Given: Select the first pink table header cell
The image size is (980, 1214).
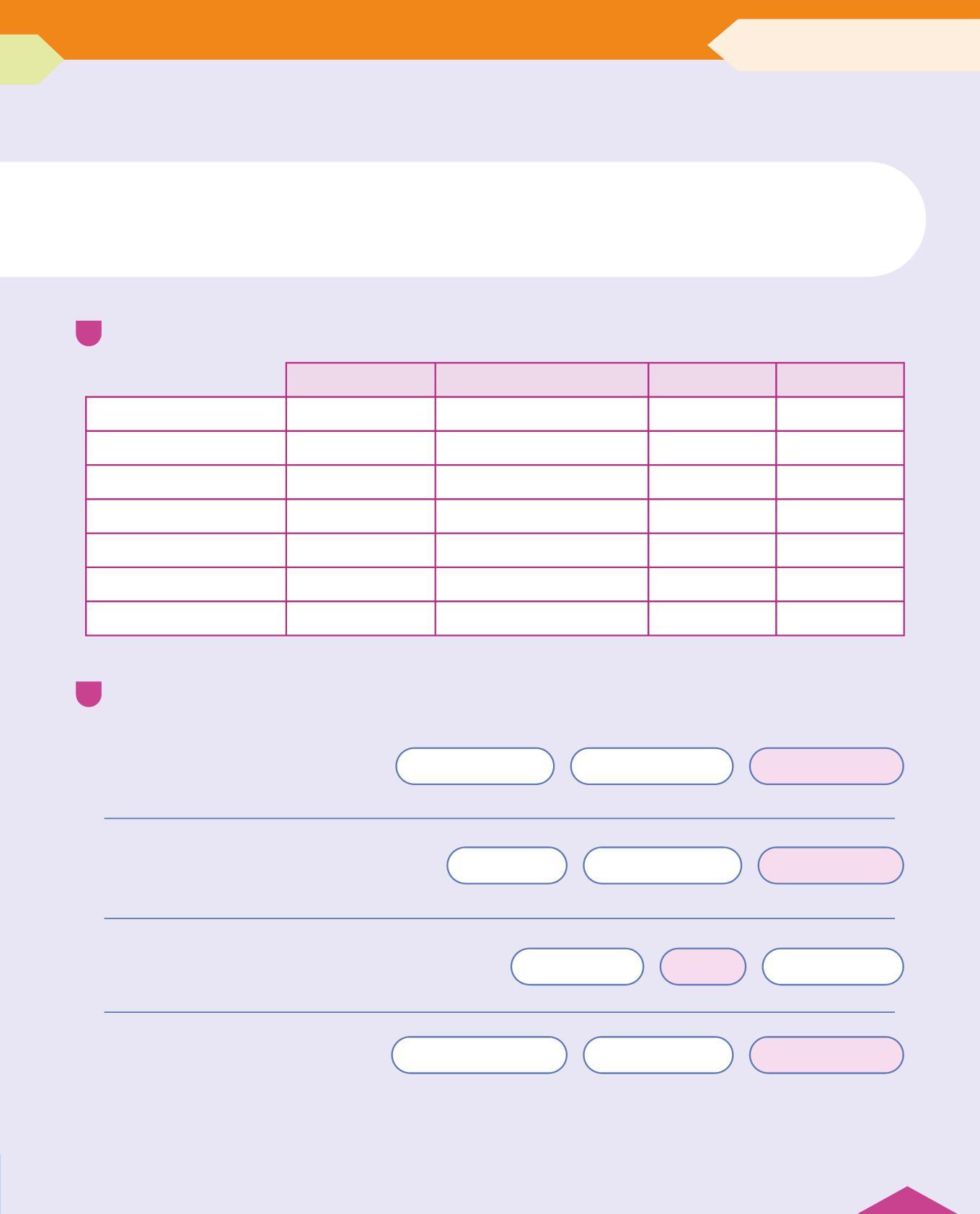Looking at the screenshot, I should (x=361, y=379).
